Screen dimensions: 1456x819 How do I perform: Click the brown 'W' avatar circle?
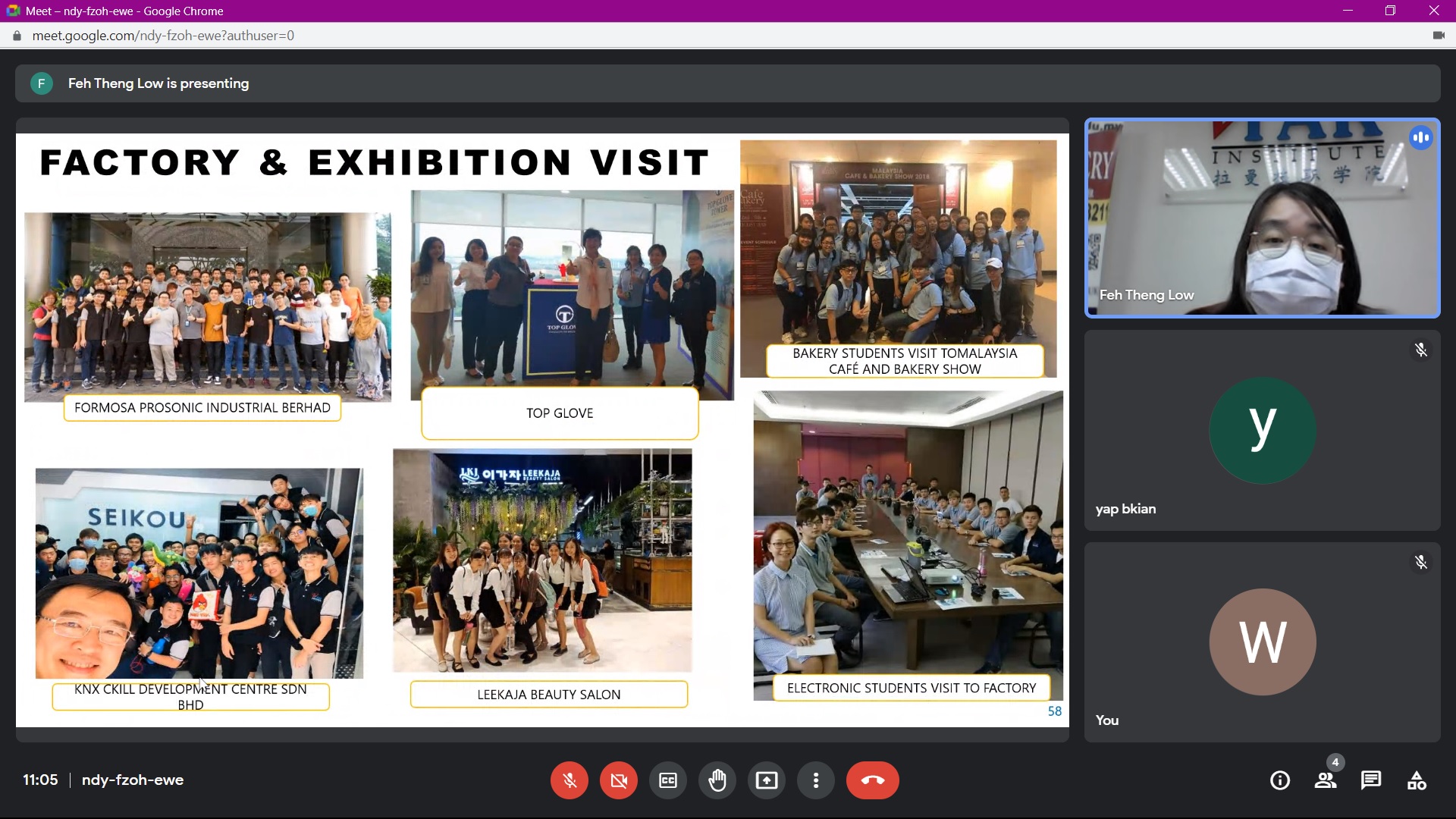tap(1263, 642)
